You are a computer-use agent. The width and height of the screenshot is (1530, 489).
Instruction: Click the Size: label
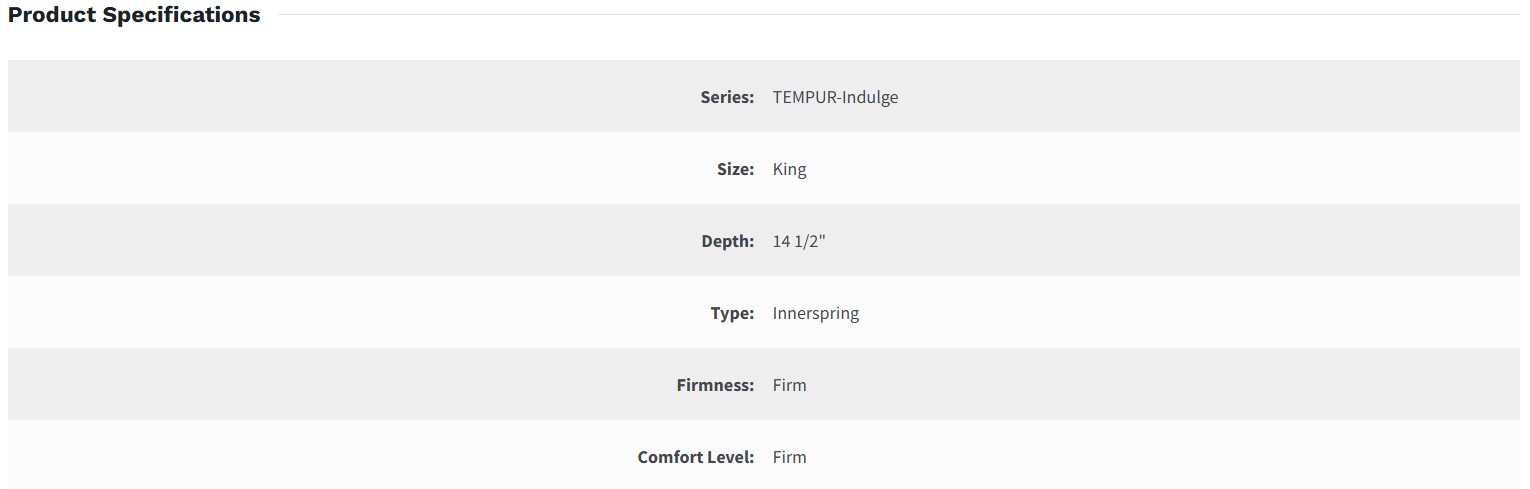tap(735, 169)
